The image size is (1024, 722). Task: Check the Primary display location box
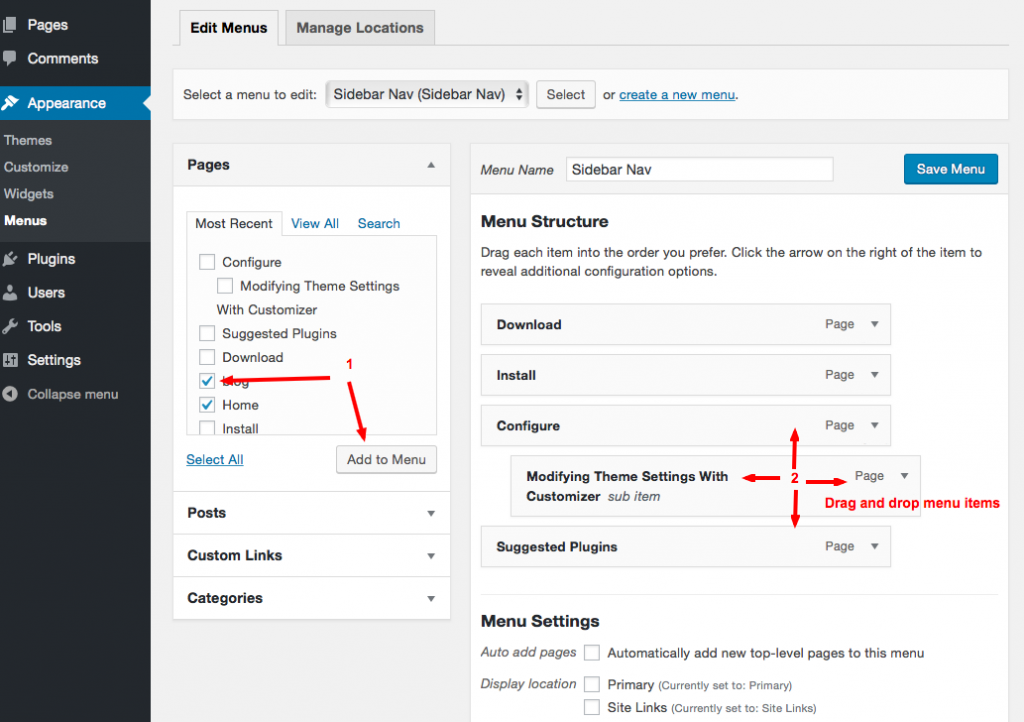coord(592,684)
